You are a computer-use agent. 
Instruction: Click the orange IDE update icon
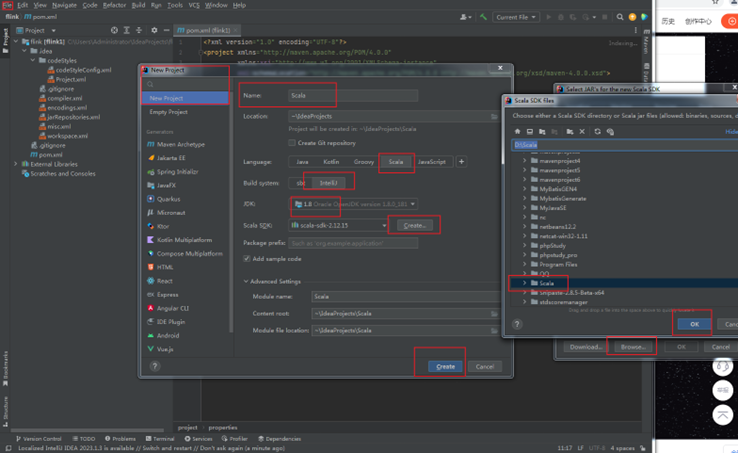point(632,17)
